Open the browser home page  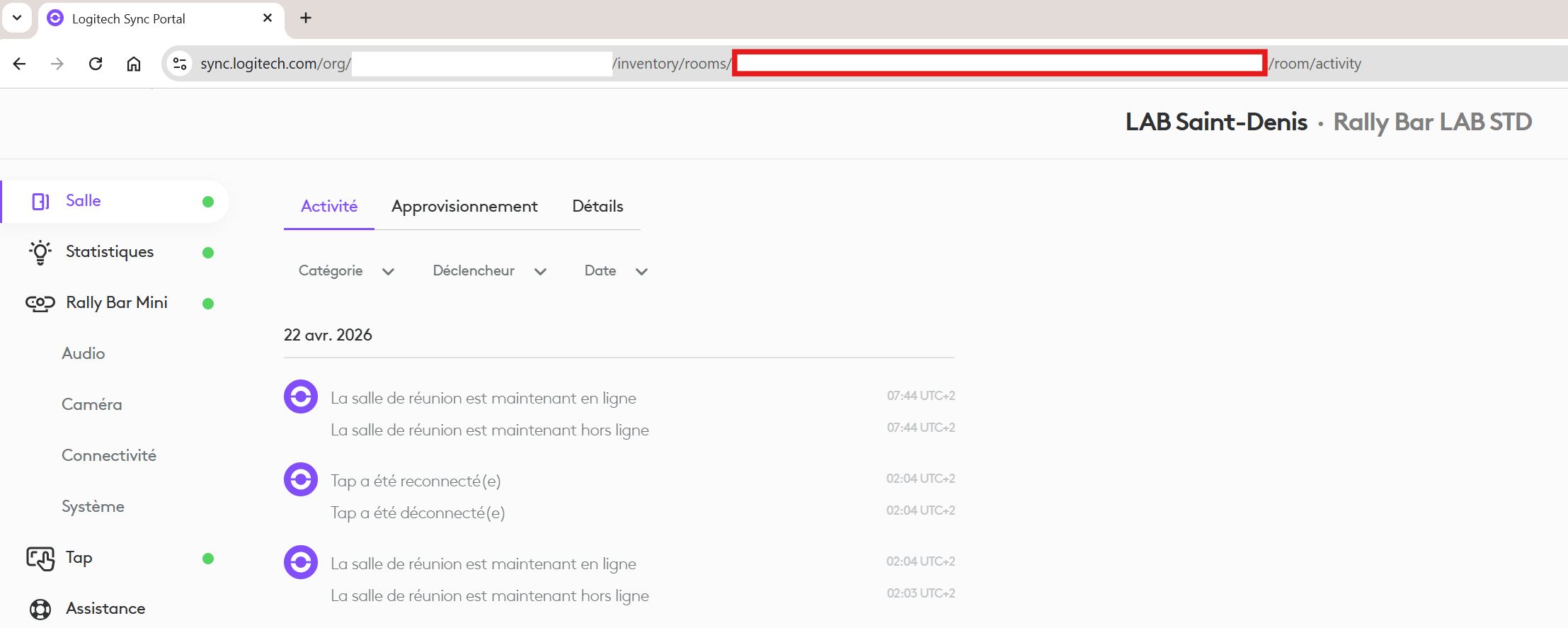134,64
